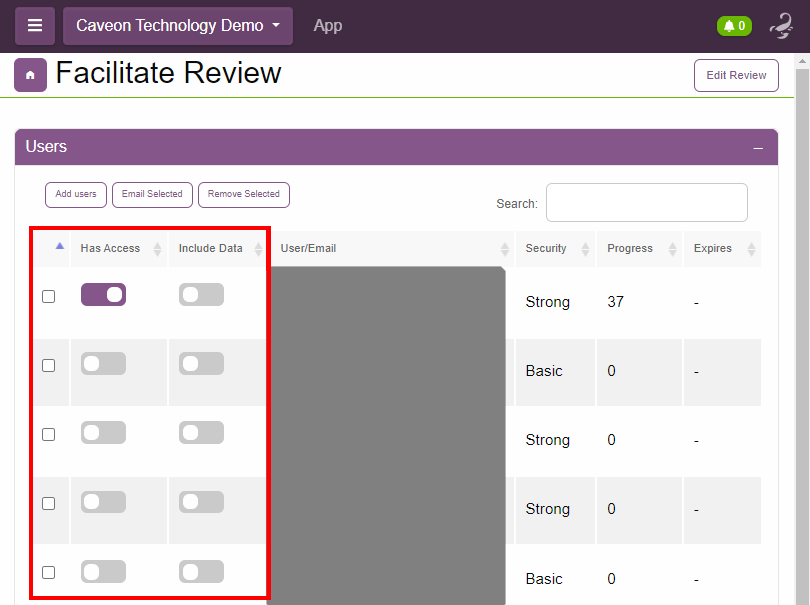
Task: Disable Has Access toggle in Progress 37 row
Action: [x=103, y=294]
